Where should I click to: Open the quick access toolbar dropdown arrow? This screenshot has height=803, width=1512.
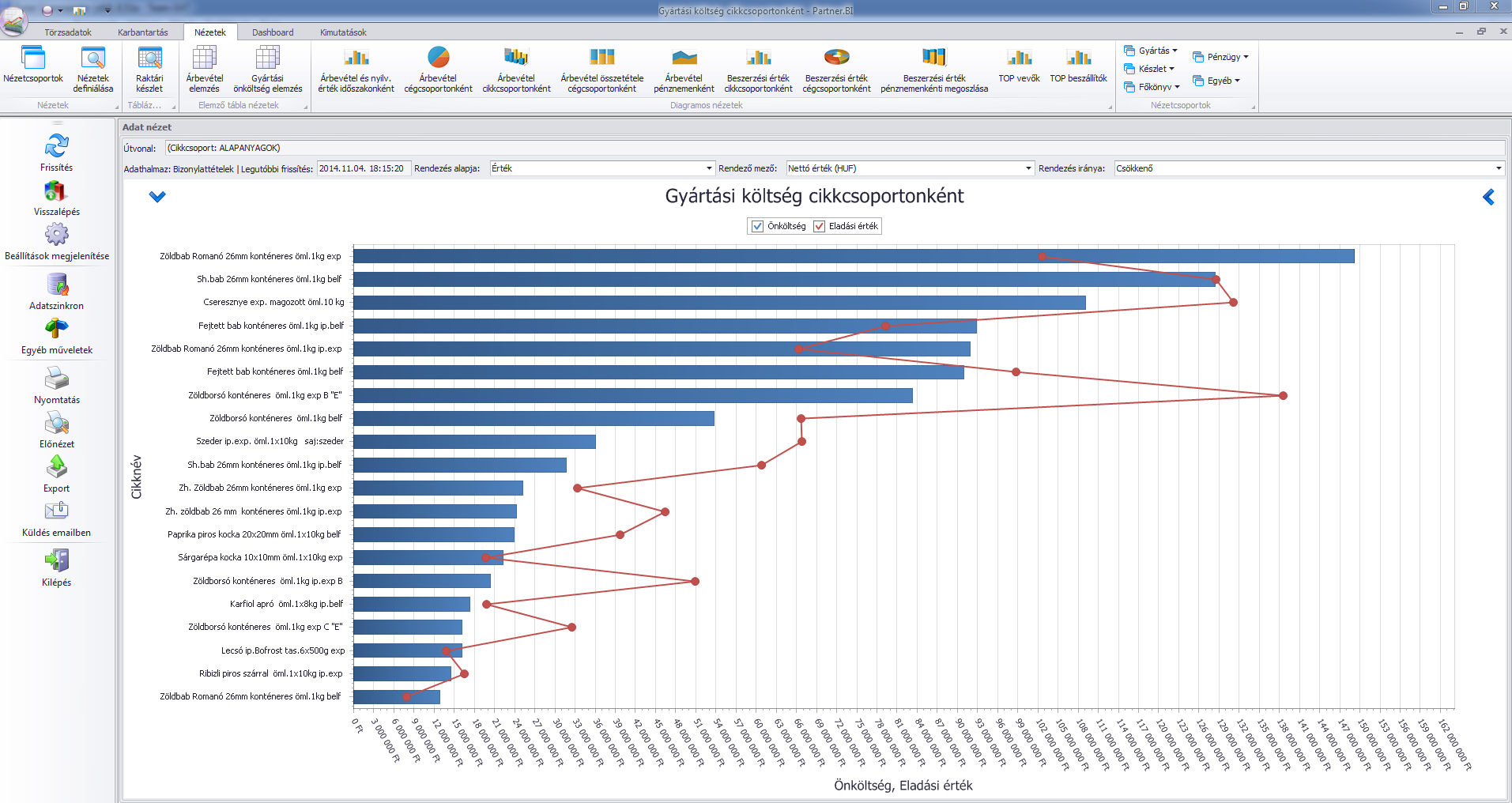107,10
